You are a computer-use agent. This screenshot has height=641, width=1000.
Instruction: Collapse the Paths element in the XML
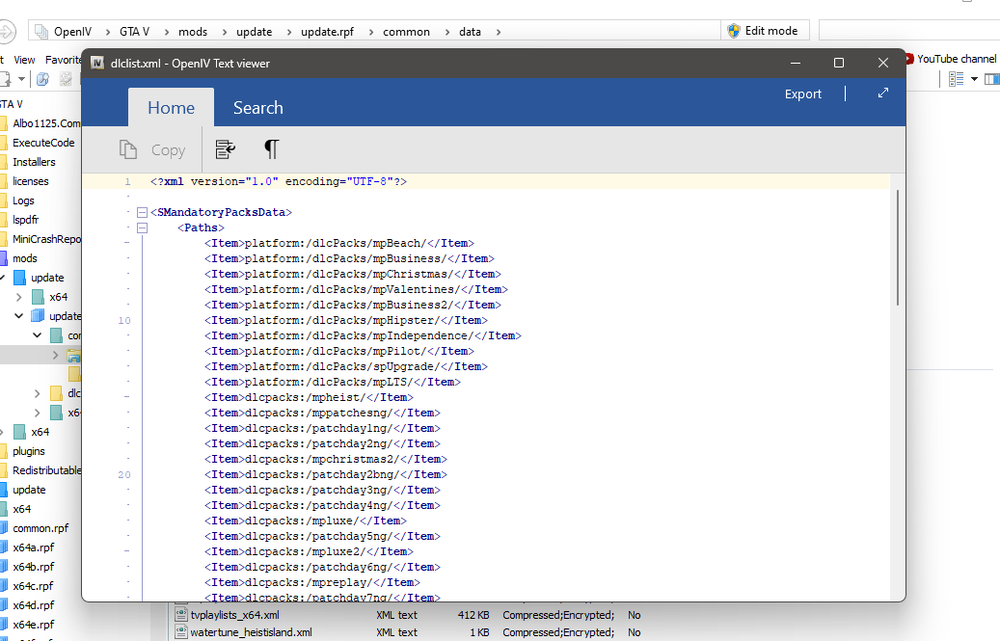[x=142, y=227]
